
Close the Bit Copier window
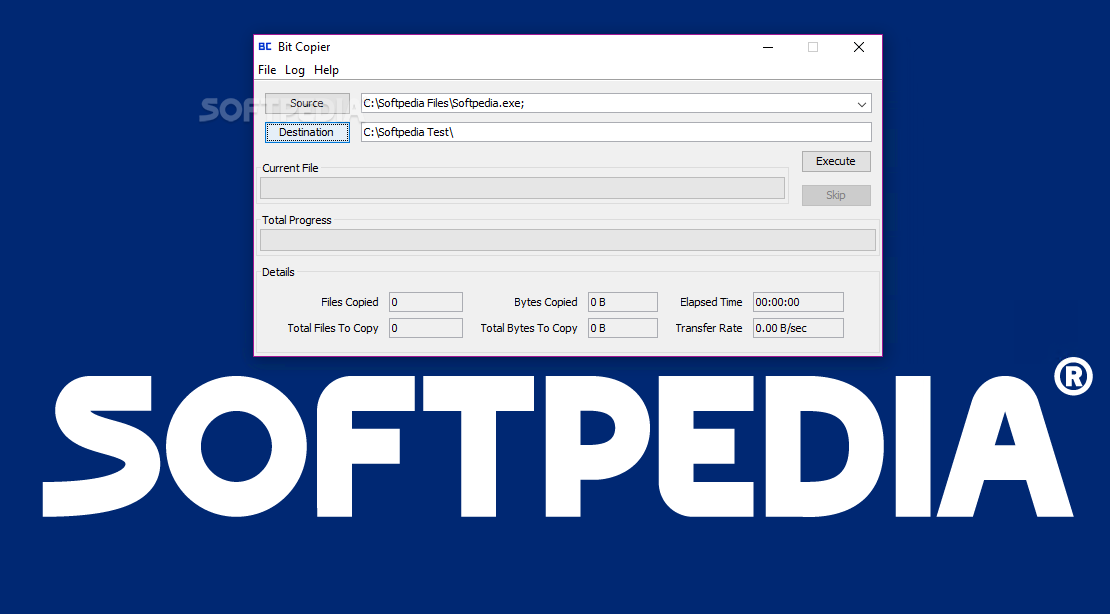[x=859, y=47]
